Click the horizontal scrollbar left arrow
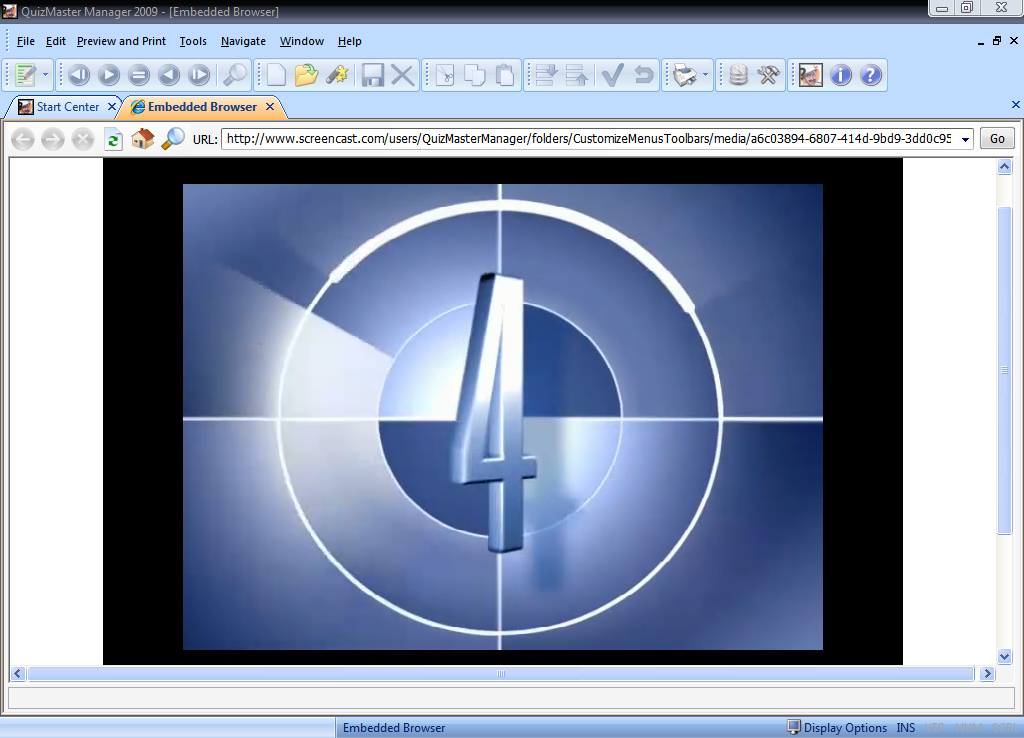Viewport: 1024px width, 738px height. click(18, 673)
